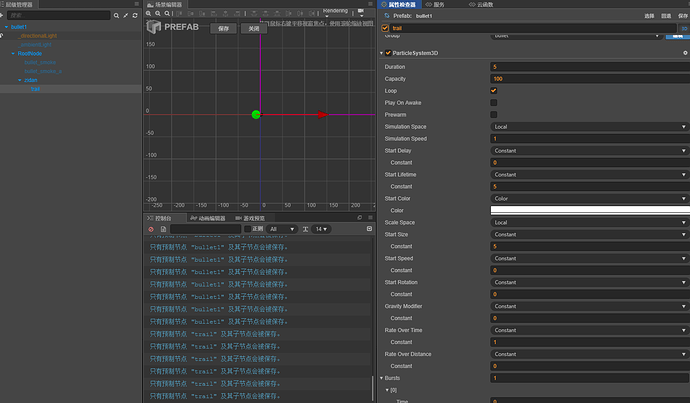Click the PREFAB cube icon in the scene
690x403 pixels.
[154, 27]
